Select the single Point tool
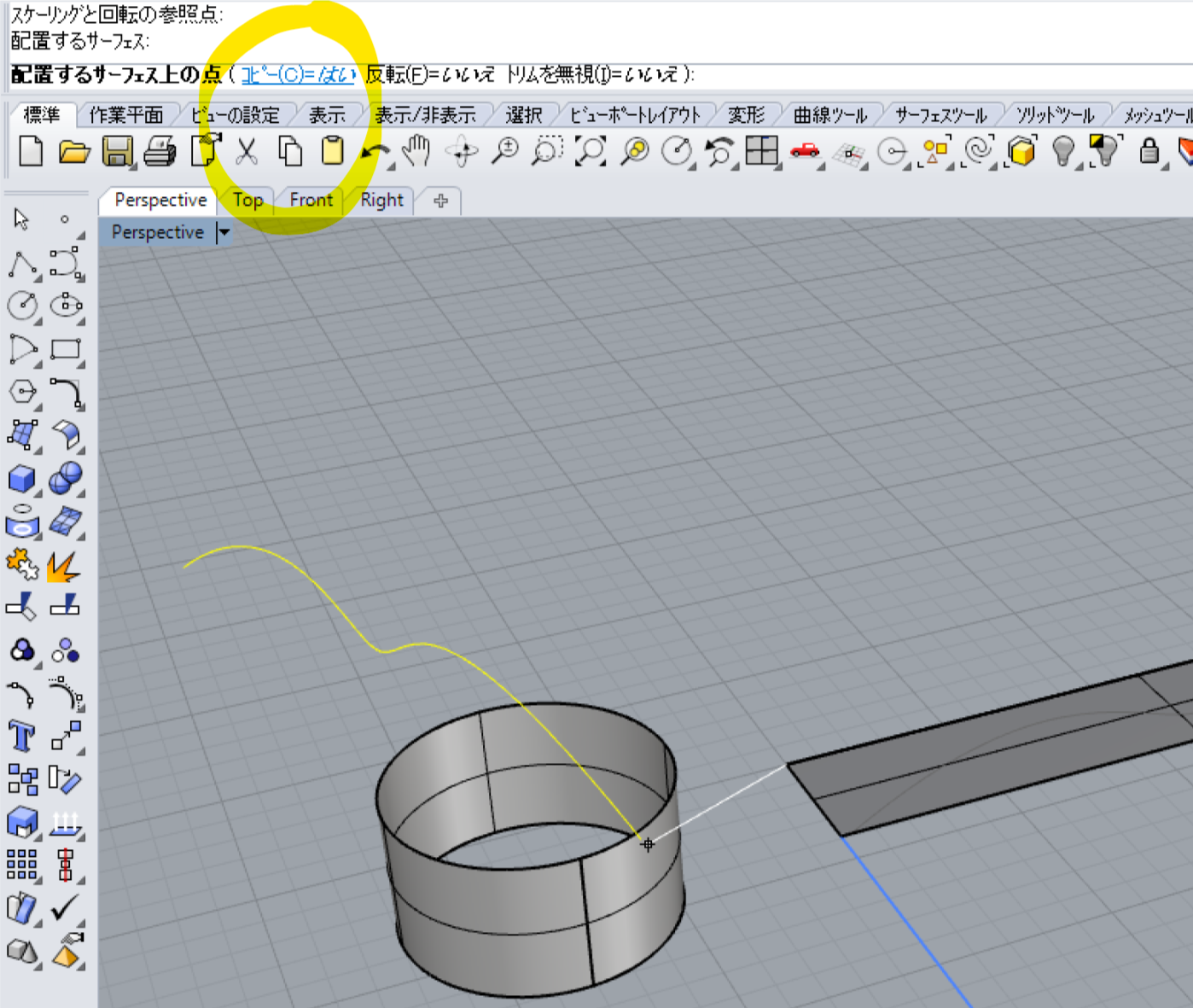This screenshot has height=1008, width=1193. 65,219
